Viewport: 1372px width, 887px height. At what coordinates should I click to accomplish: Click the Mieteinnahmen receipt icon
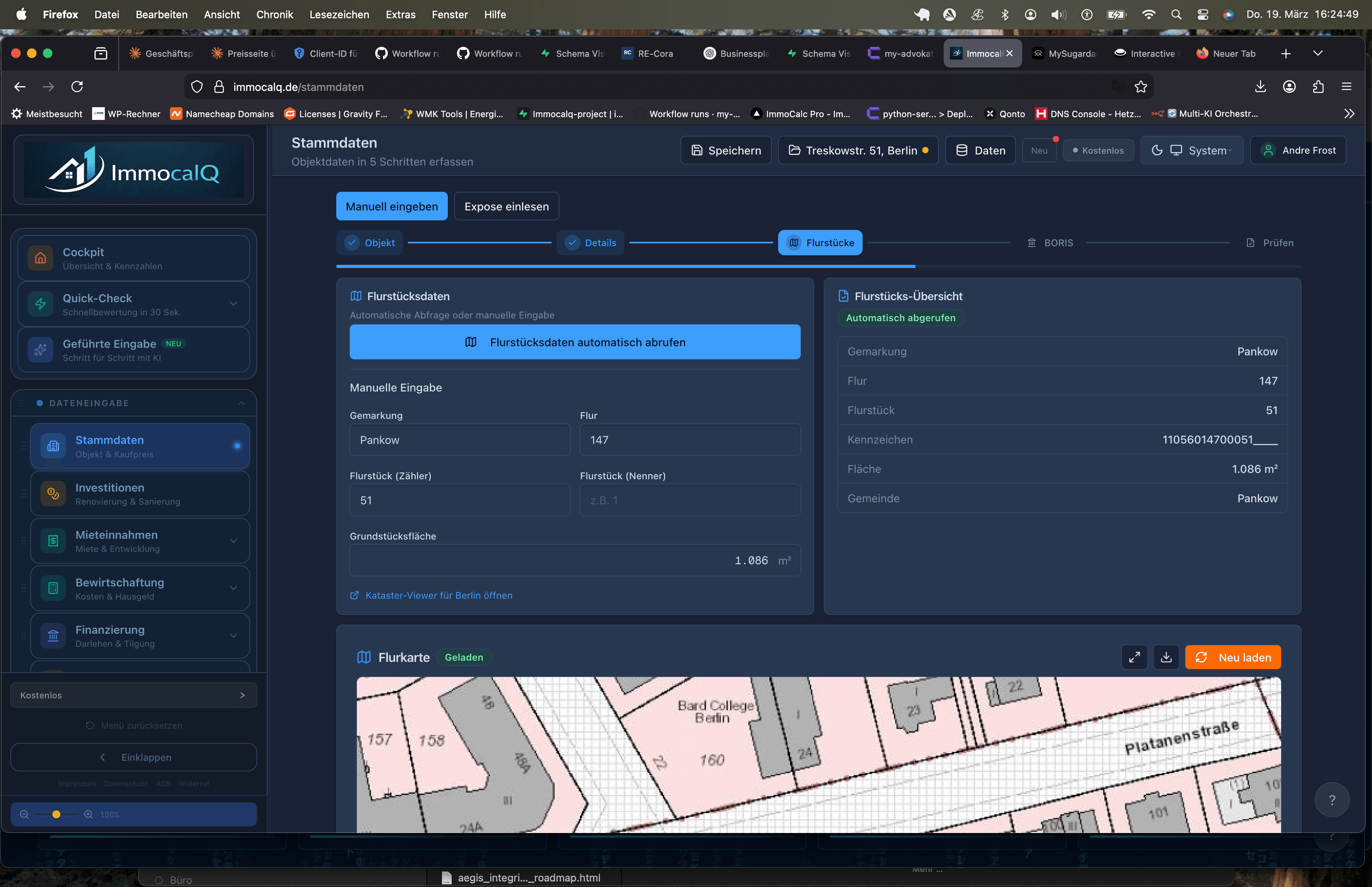pyautogui.click(x=53, y=541)
